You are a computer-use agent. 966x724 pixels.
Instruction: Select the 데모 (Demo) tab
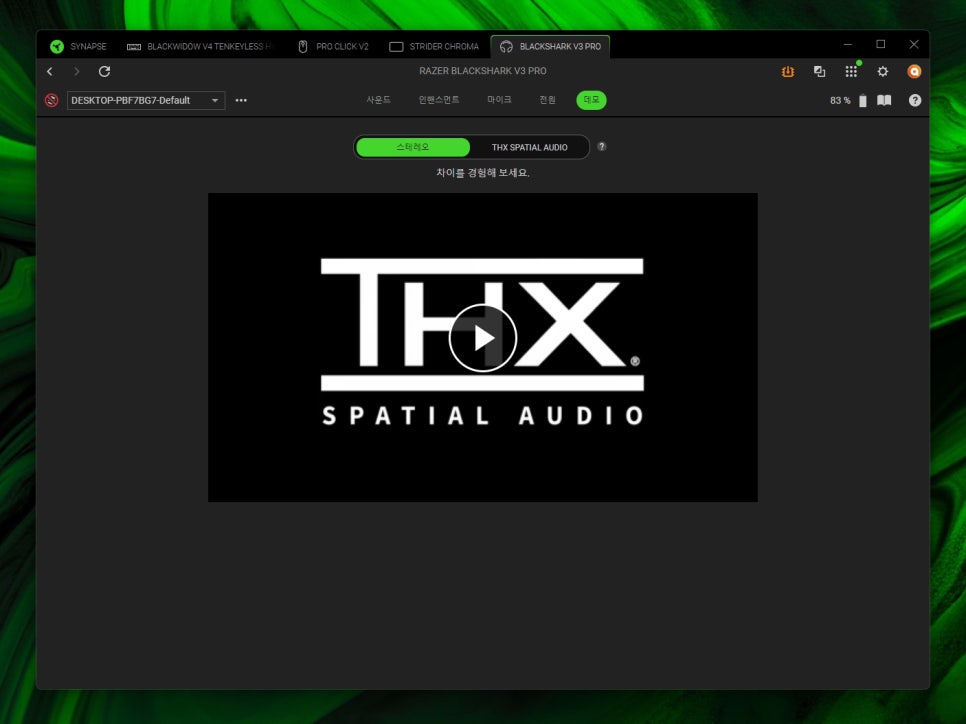(591, 100)
